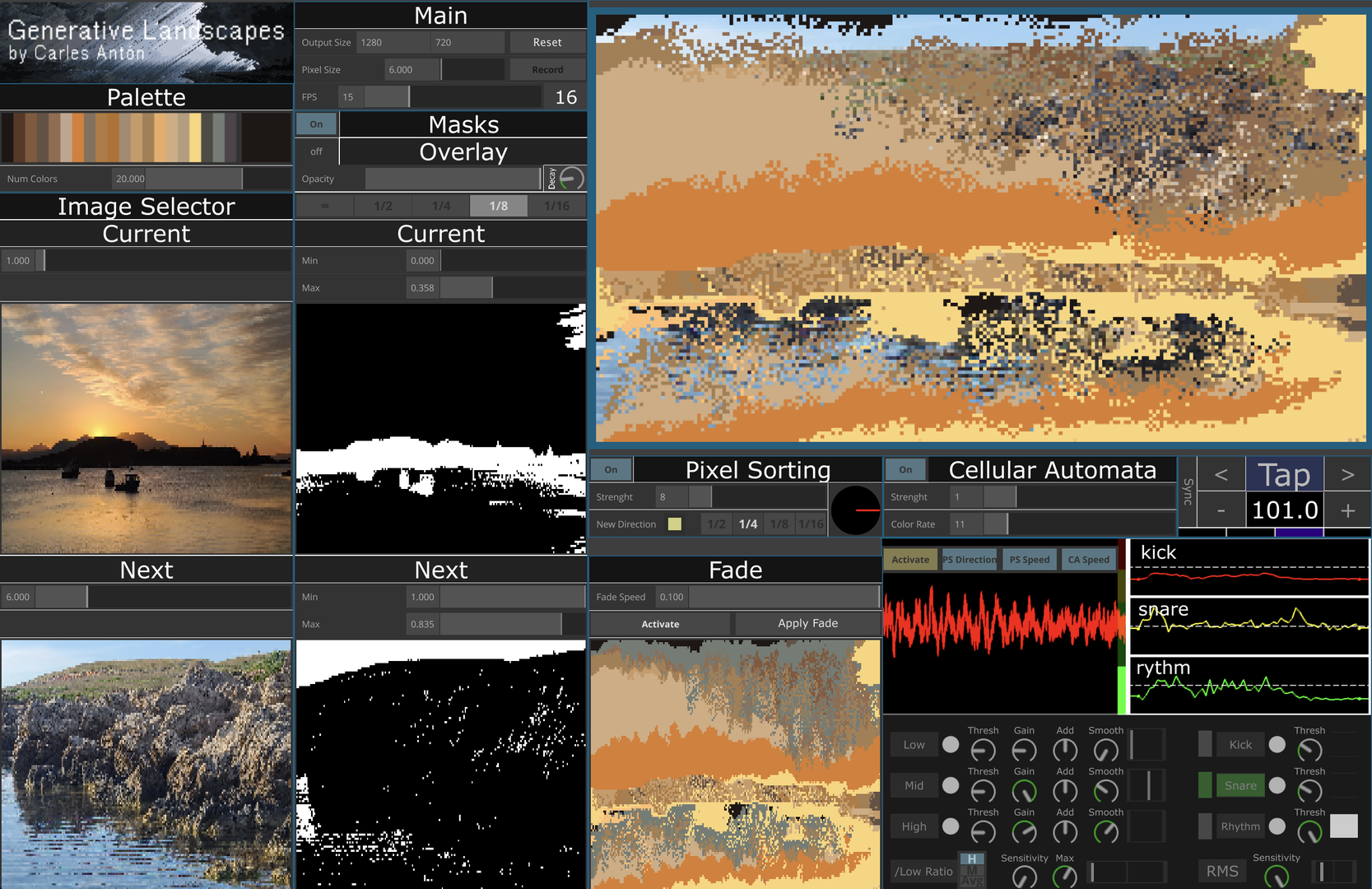Enable the Cellular Automata On toggle
Image resolution: width=1372 pixels, height=889 pixels.
coord(905,469)
